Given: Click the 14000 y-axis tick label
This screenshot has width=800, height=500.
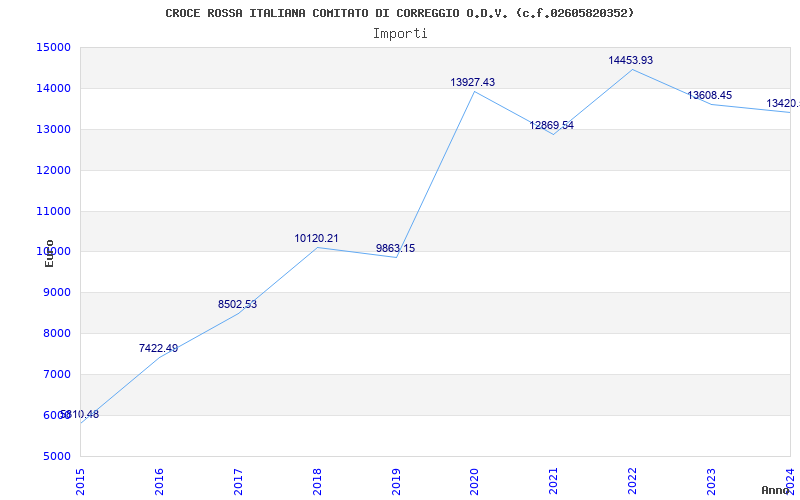Looking at the screenshot, I should (53, 88).
